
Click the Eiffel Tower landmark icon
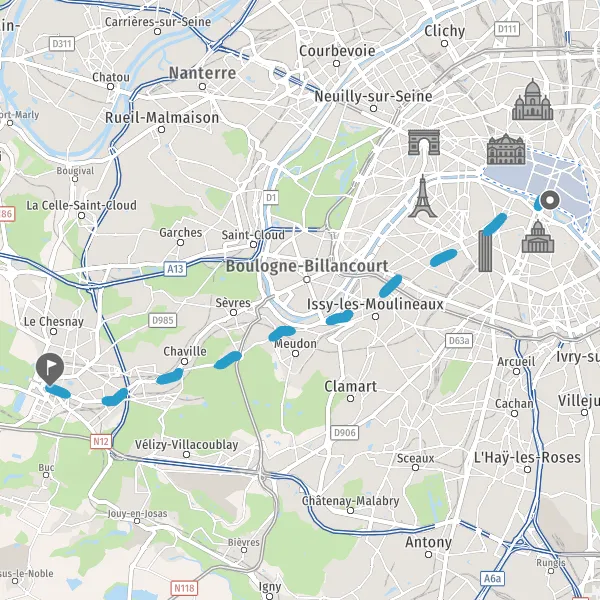click(422, 196)
